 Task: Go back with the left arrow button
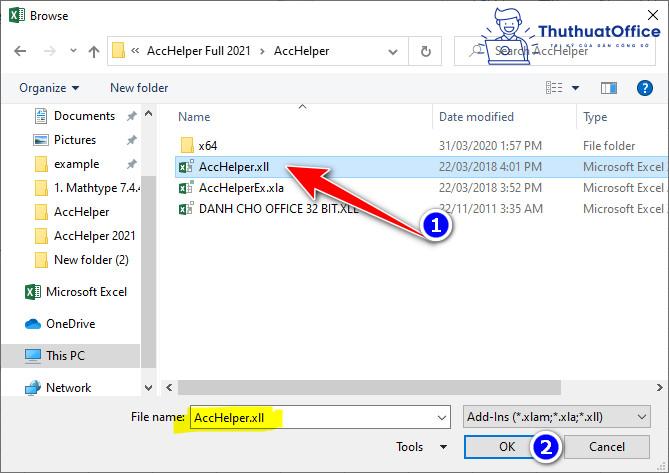point(20,52)
